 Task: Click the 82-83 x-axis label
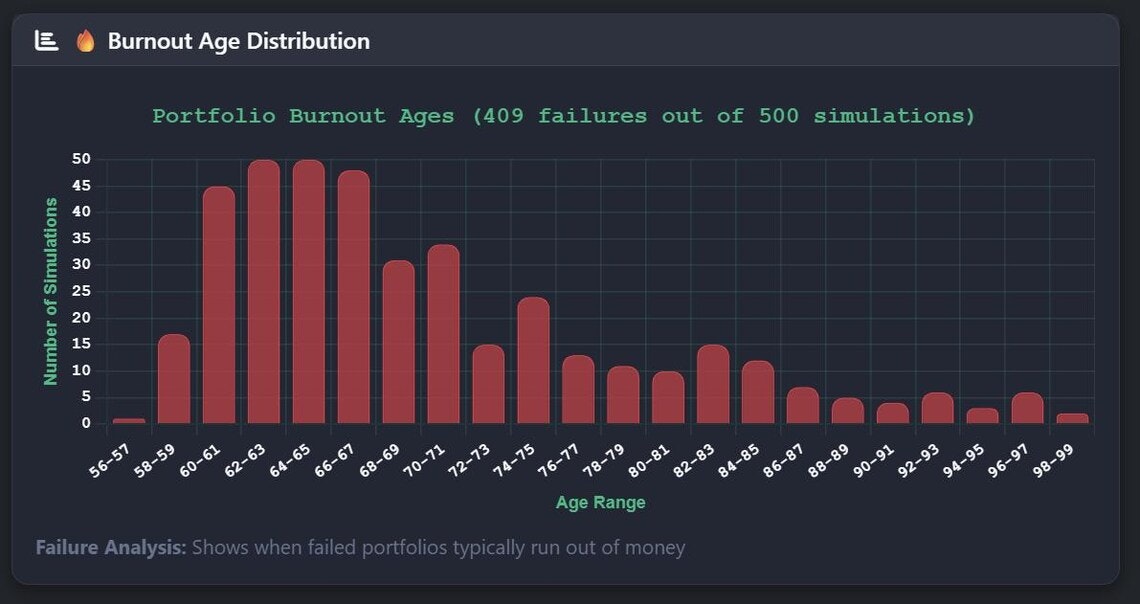[x=694, y=461]
